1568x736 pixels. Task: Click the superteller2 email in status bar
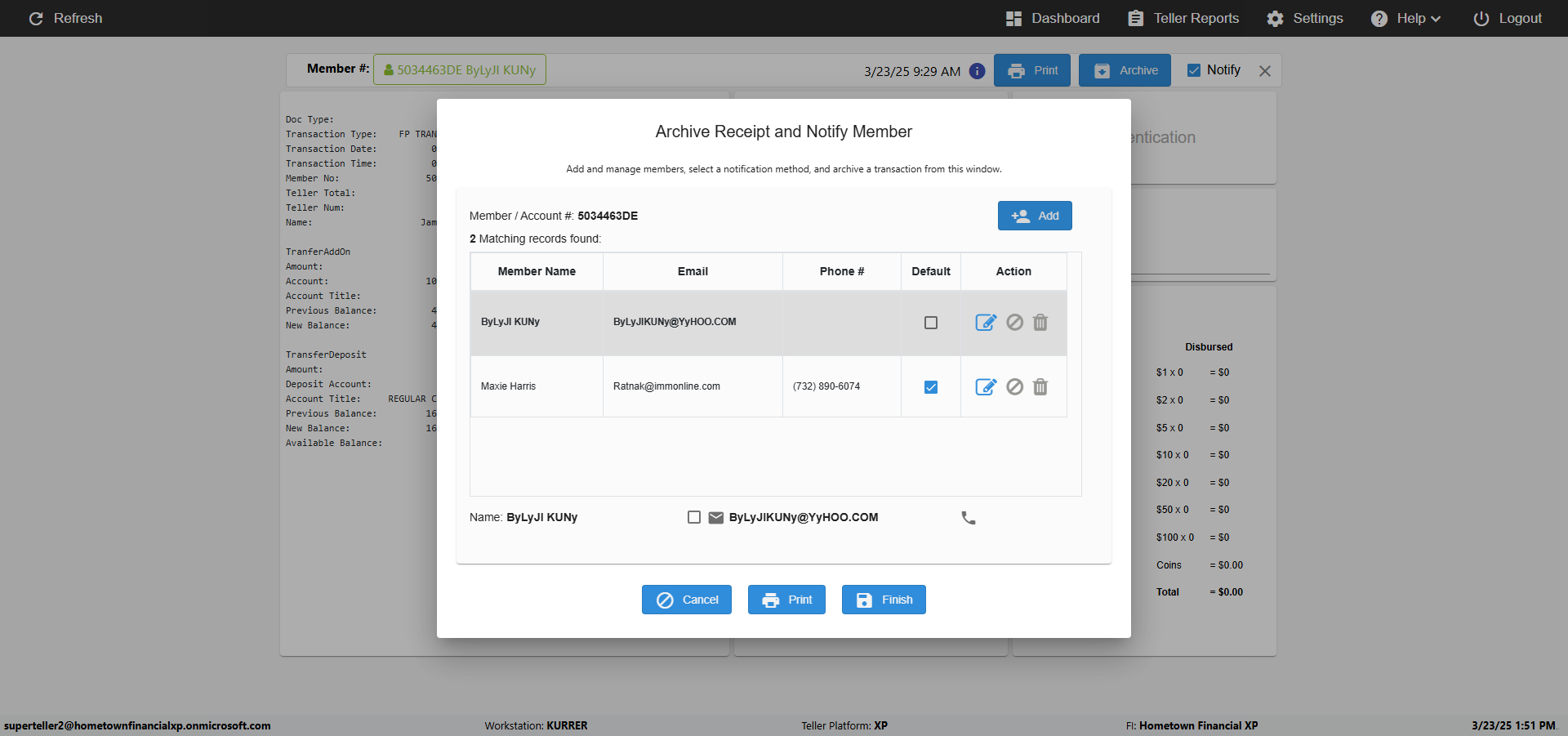click(137, 725)
